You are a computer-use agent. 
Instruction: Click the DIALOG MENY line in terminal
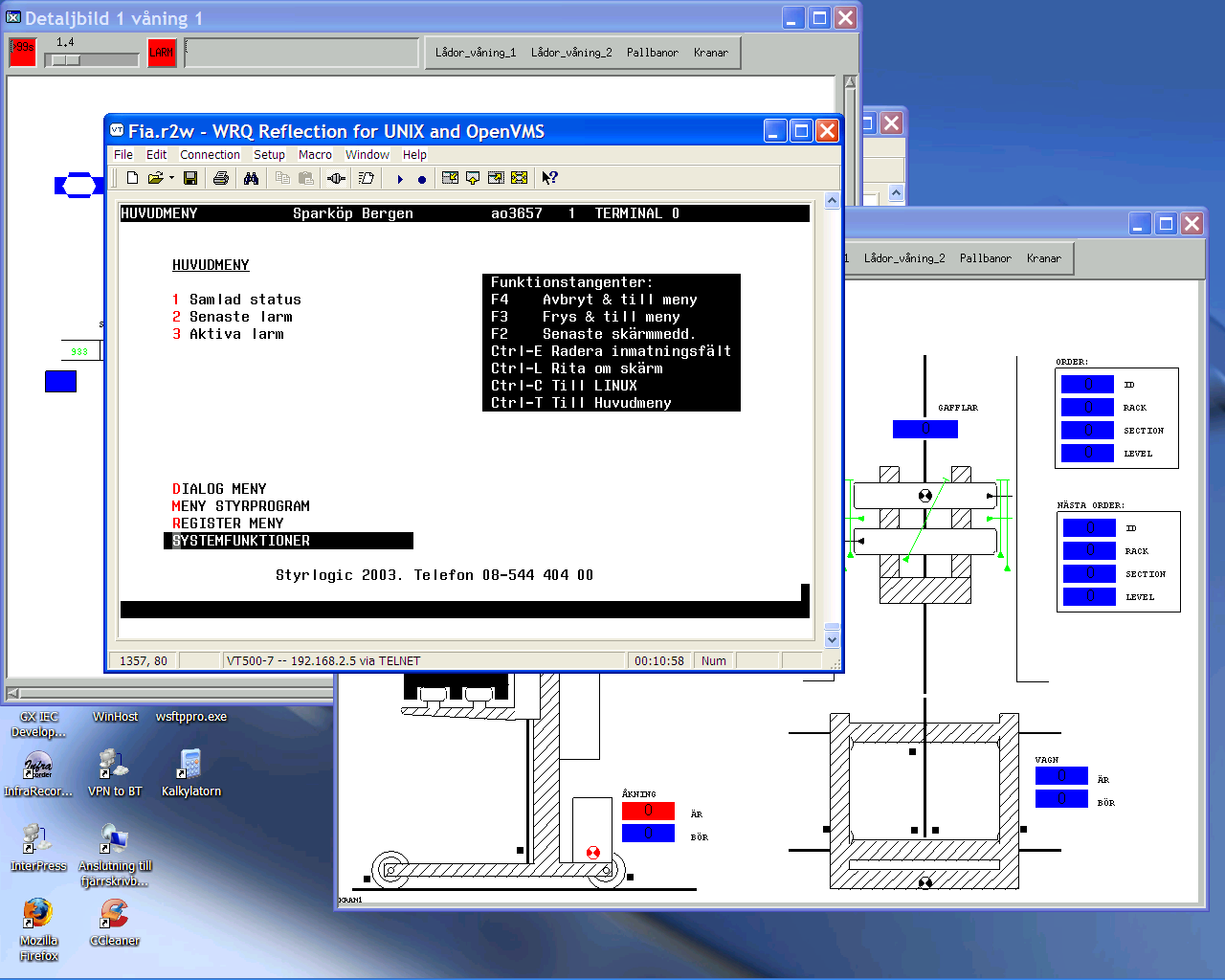coord(219,489)
